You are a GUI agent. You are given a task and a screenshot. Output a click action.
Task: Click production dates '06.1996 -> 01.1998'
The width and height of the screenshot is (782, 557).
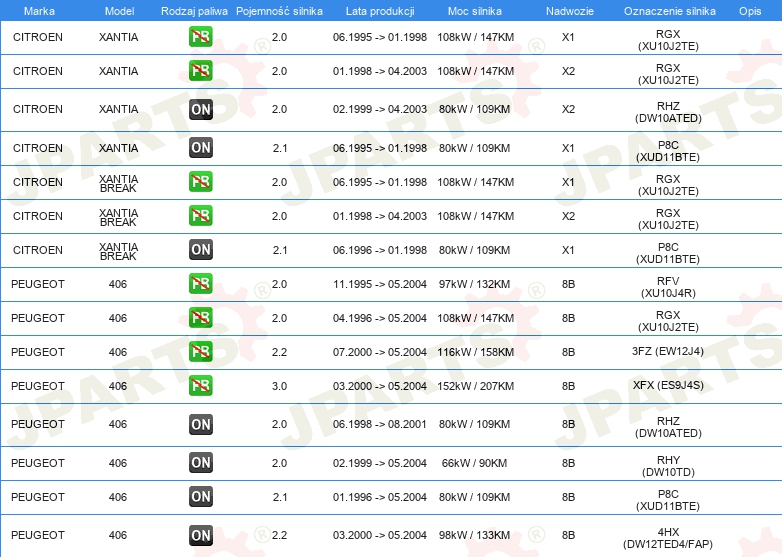click(x=380, y=250)
